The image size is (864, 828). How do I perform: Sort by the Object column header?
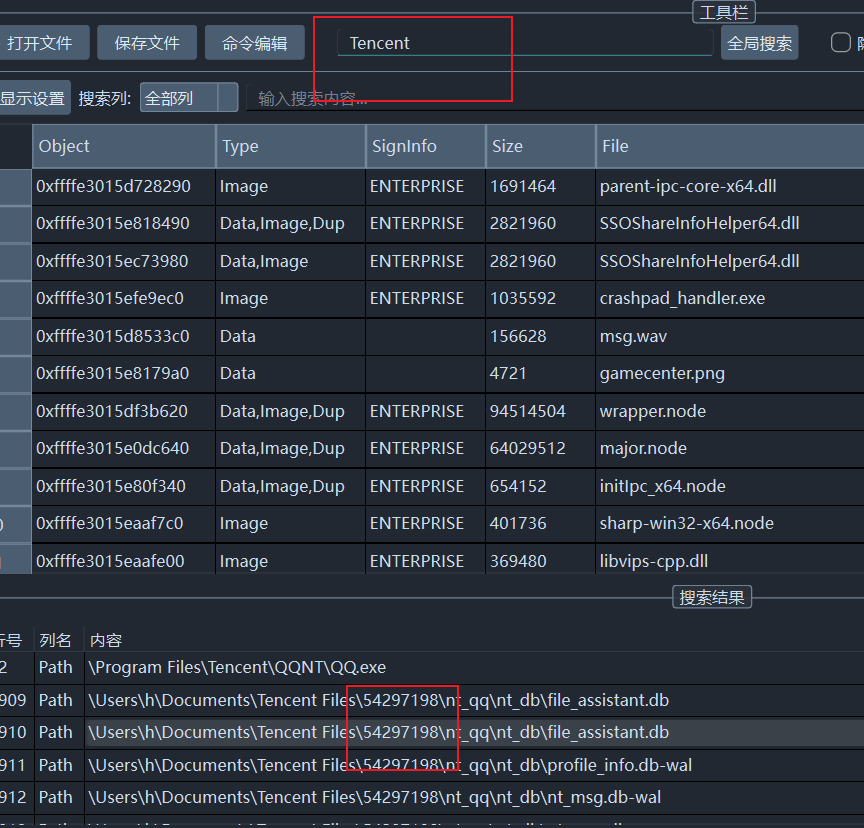coord(123,146)
